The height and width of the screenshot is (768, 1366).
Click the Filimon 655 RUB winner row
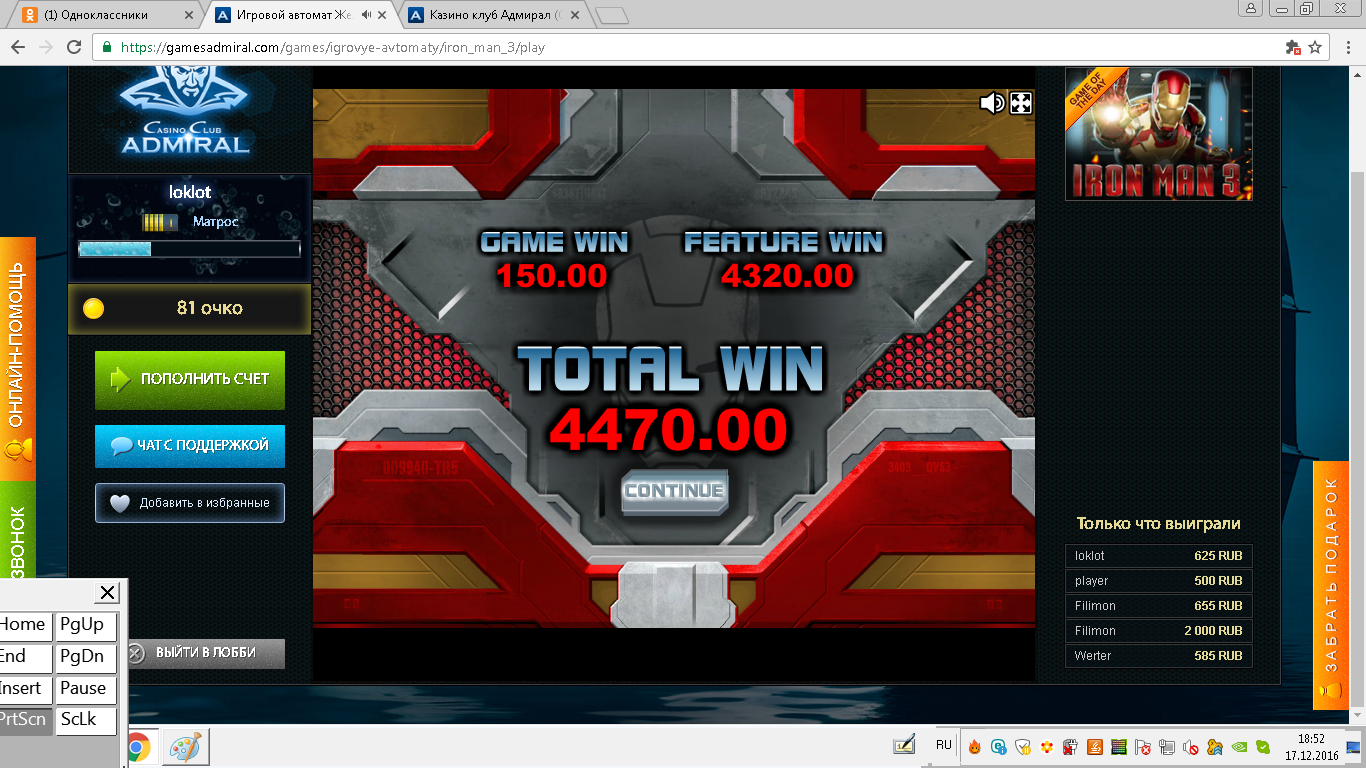tap(1158, 606)
